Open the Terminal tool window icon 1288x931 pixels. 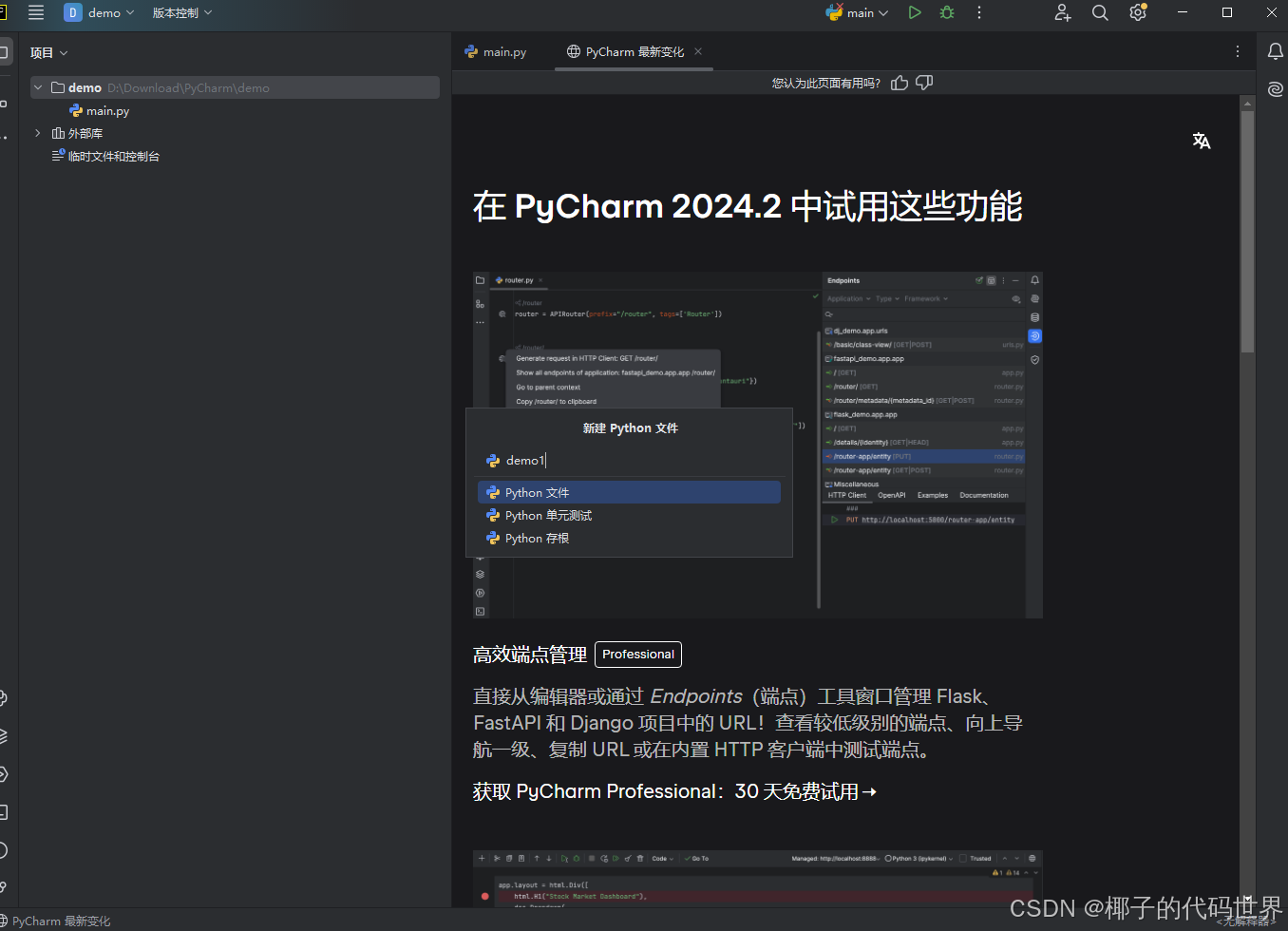[3, 812]
